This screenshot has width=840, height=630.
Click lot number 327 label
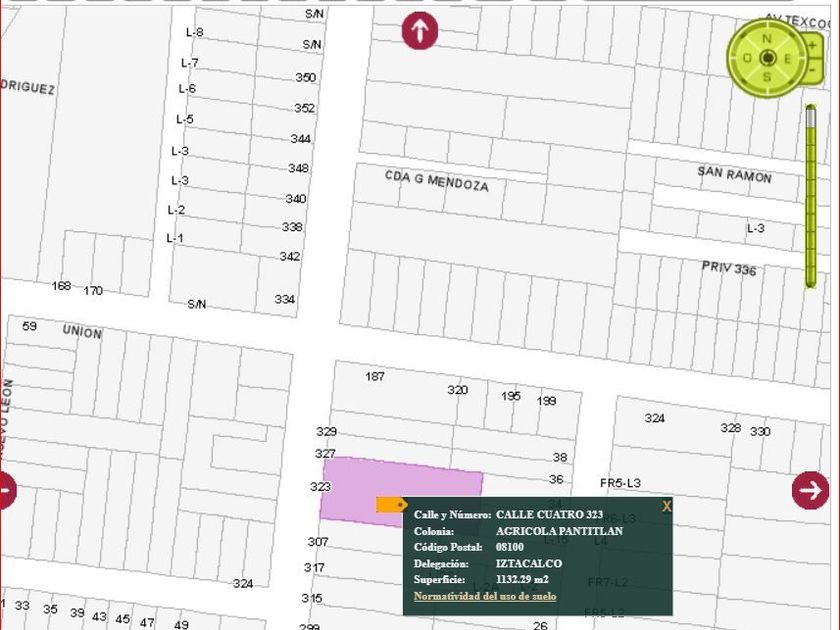tap(325, 454)
